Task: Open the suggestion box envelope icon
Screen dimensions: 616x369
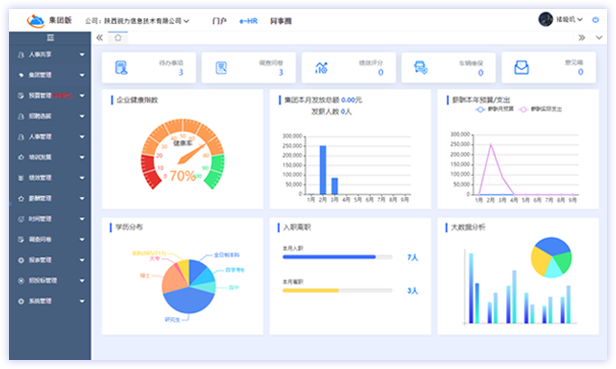Action: click(x=521, y=68)
